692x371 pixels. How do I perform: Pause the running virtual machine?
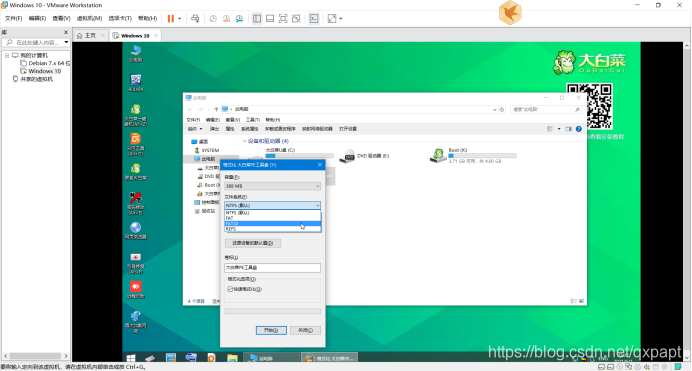tap(171, 19)
